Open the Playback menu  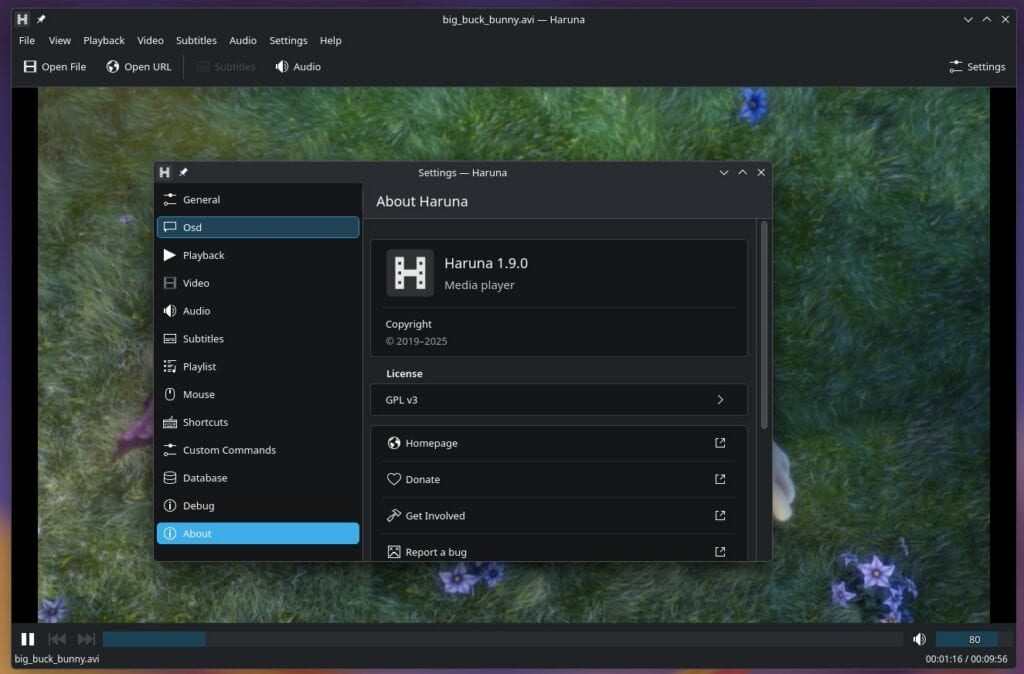tap(104, 40)
